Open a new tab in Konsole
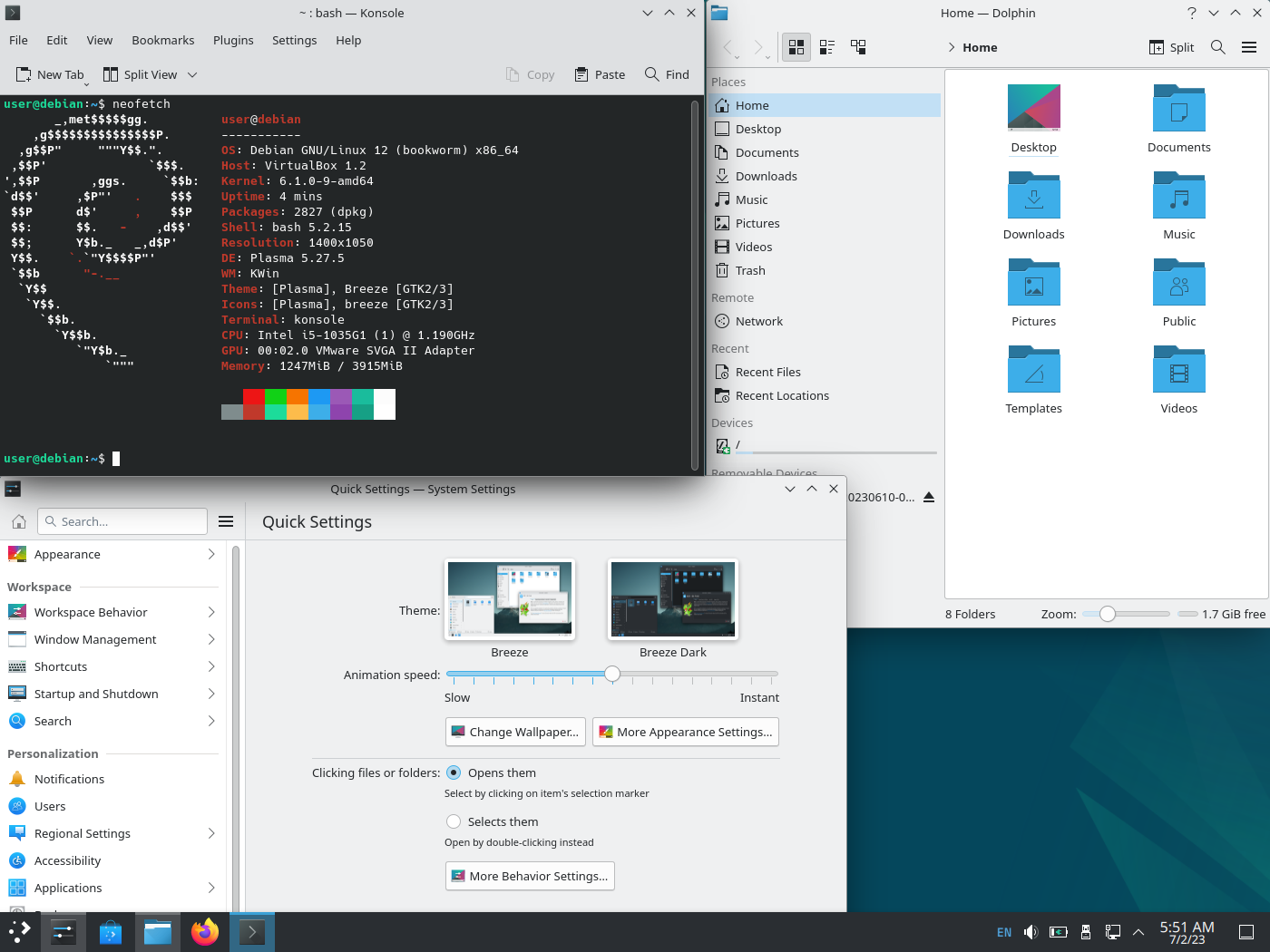 [50, 74]
